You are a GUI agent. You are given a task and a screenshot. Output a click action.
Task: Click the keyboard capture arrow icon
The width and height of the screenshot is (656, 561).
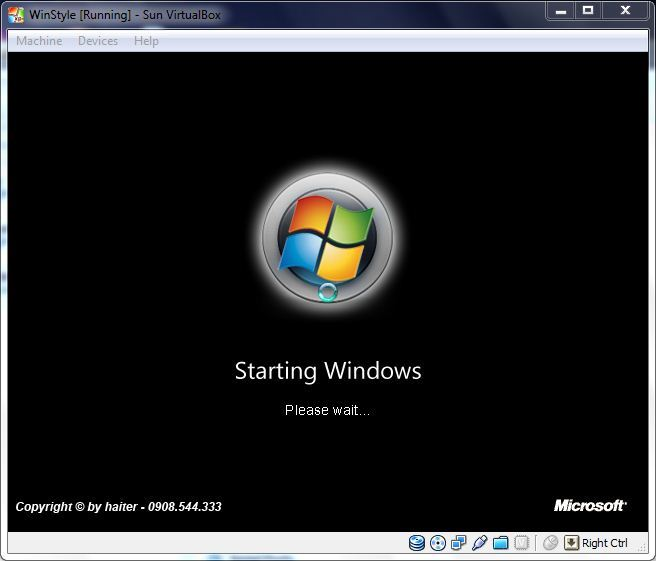pos(571,543)
